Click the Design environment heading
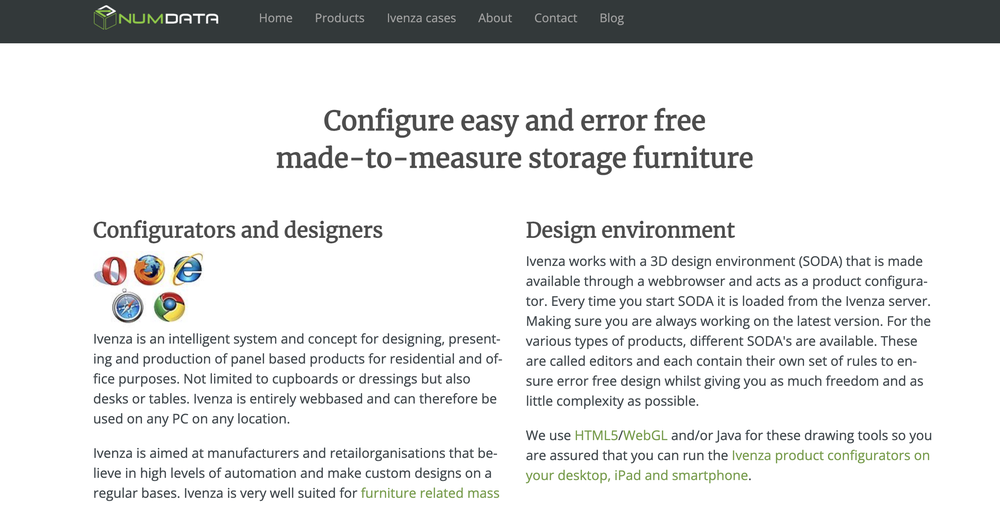Image resolution: width=1000 pixels, height=506 pixels. coord(630,230)
